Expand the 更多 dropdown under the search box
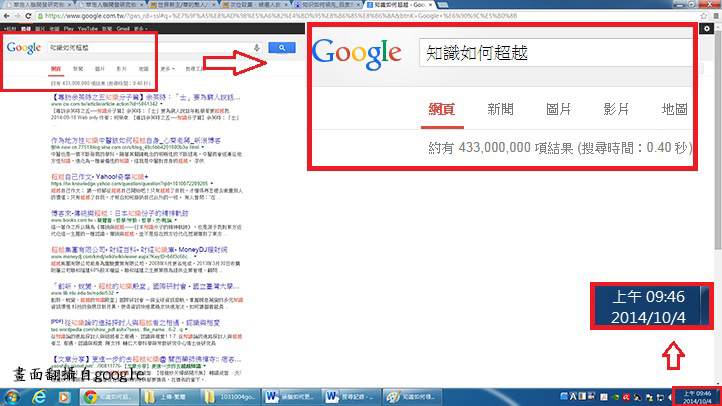 tap(167, 69)
